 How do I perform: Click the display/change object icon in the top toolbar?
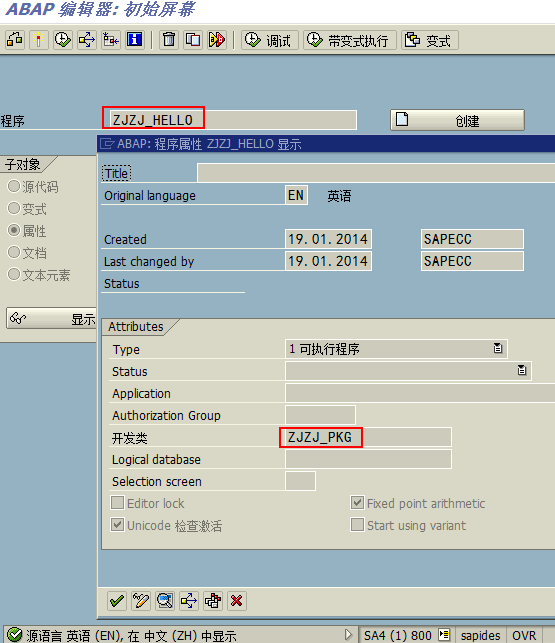click(x=15, y=40)
